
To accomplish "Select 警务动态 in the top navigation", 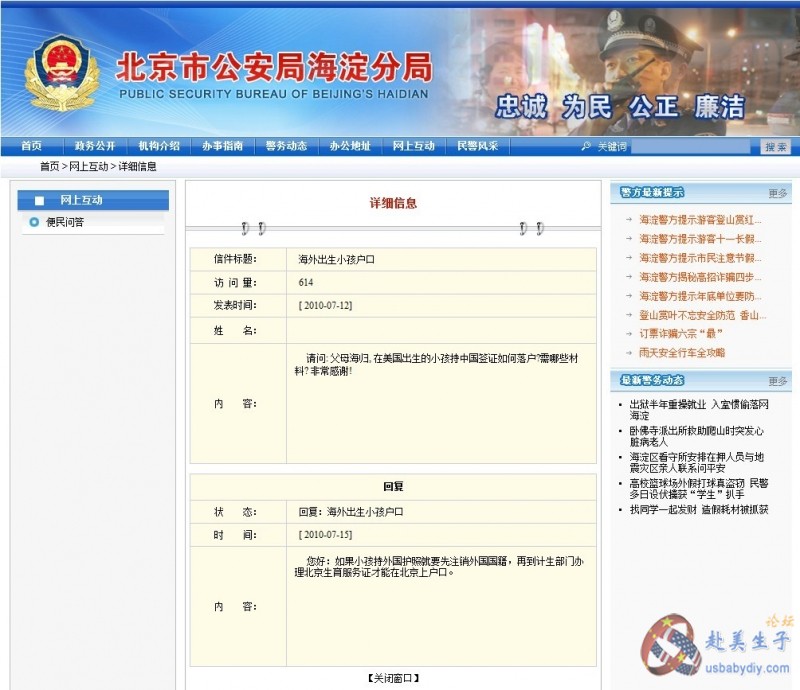I will 286,146.
